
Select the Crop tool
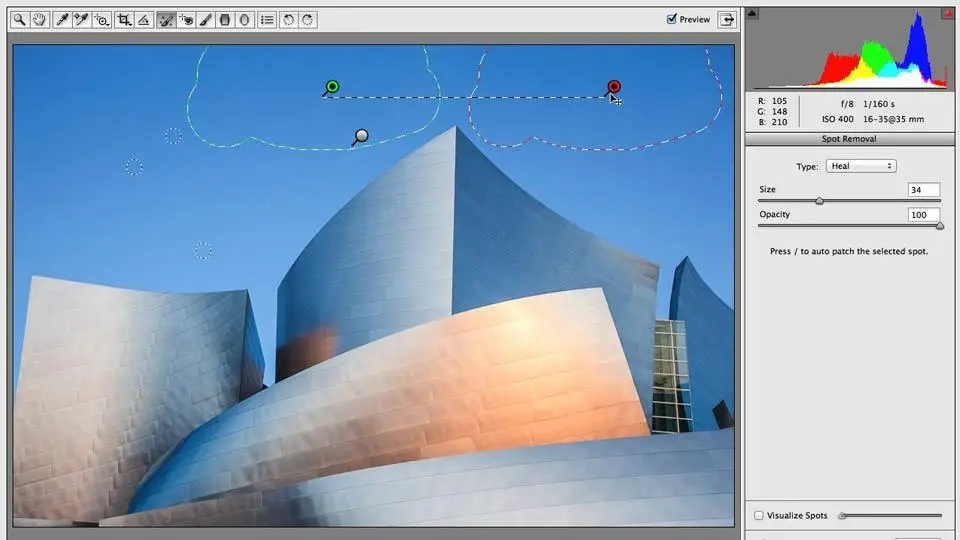(124, 20)
